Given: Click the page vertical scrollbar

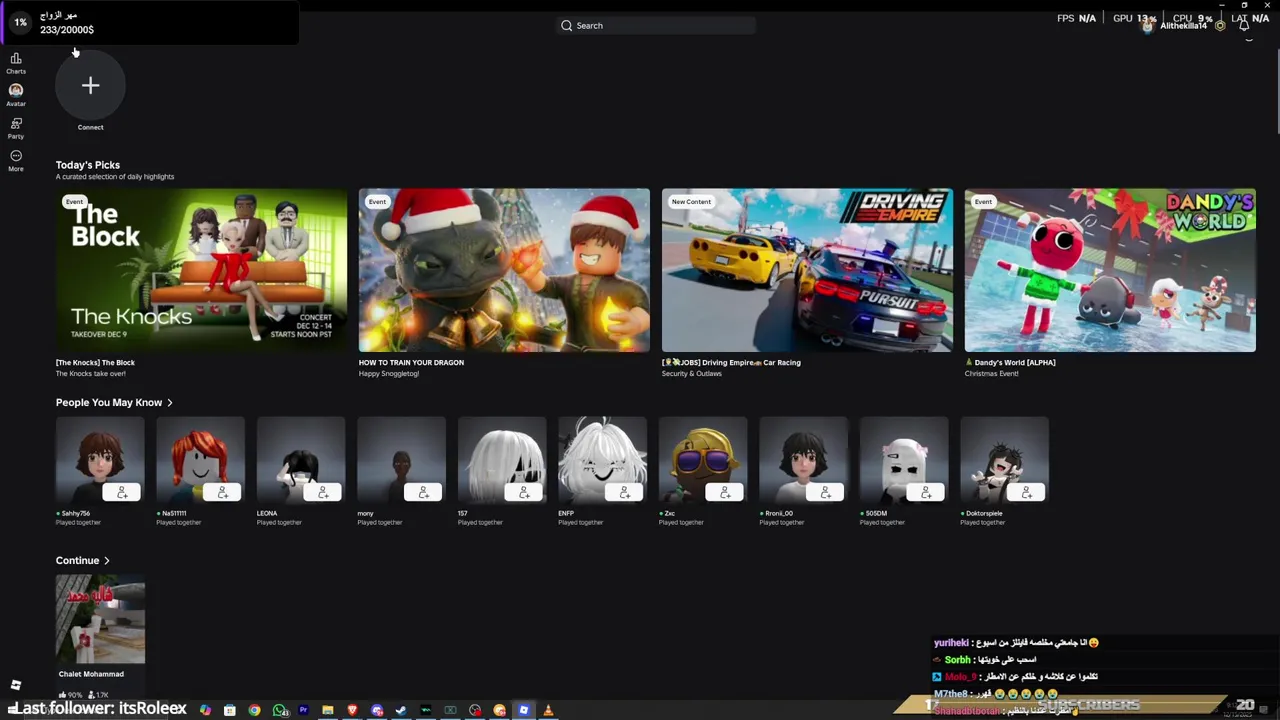Looking at the screenshot, I should click(x=1276, y=90).
